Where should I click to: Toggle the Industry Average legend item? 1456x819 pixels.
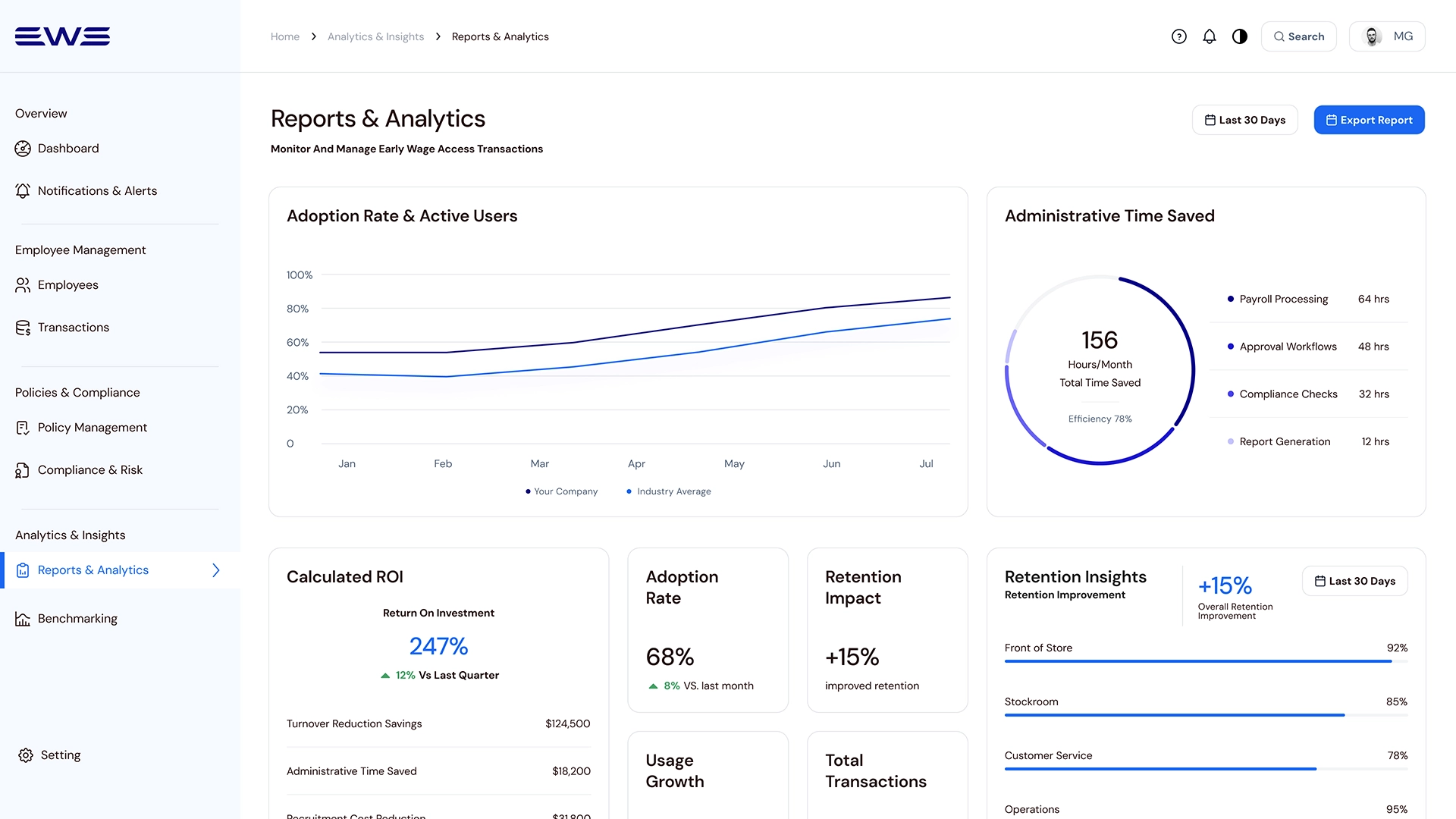(x=669, y=491)
